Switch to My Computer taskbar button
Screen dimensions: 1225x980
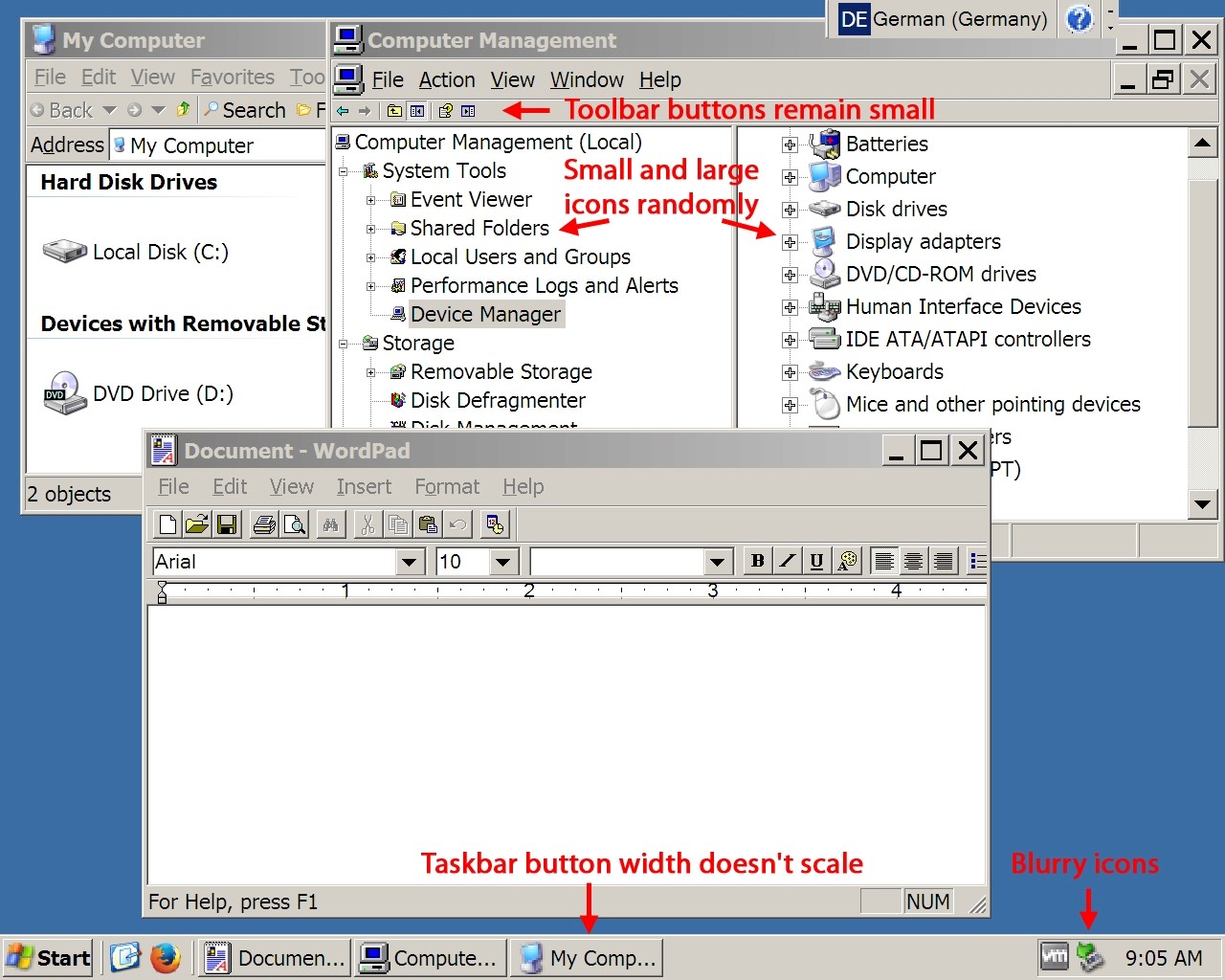pyautogui.click(x=586, y=957)
